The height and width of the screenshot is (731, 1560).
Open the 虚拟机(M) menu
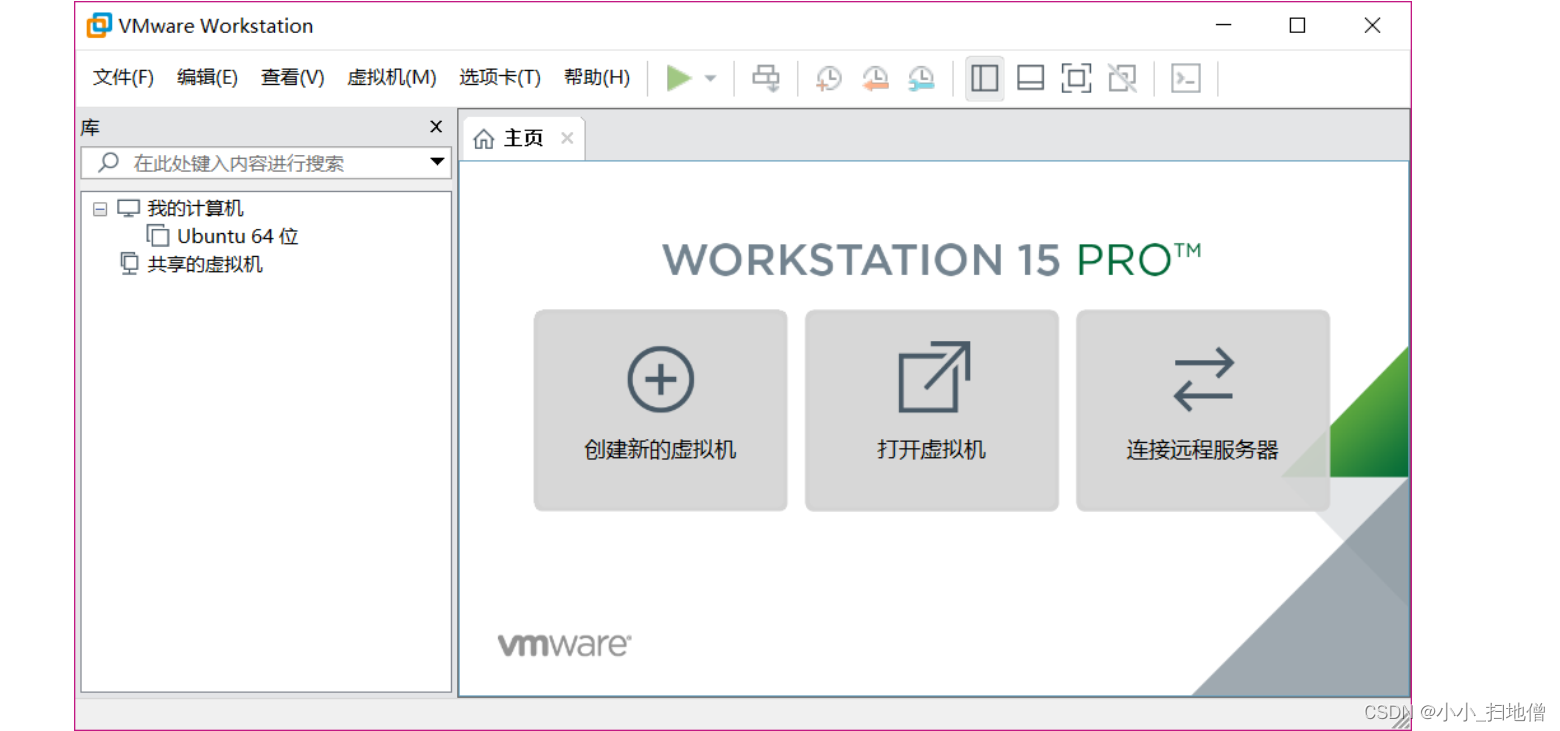point(392,78)
